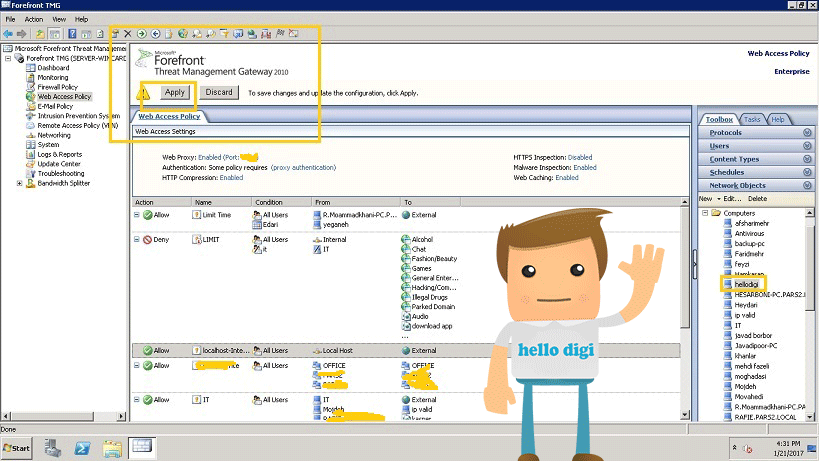
Task: Open the New dropdown in Toolbox
Action: click(709, 199)
